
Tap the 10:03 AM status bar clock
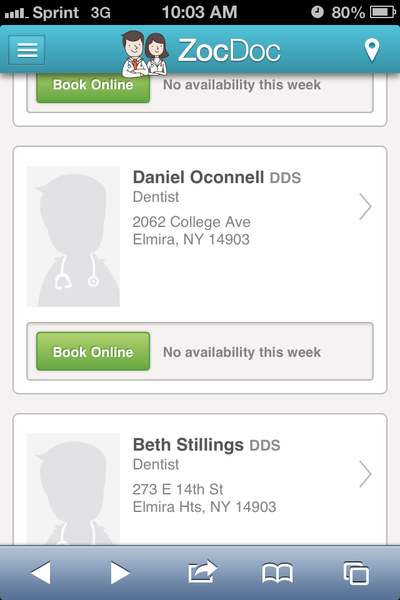click(199, 12)
